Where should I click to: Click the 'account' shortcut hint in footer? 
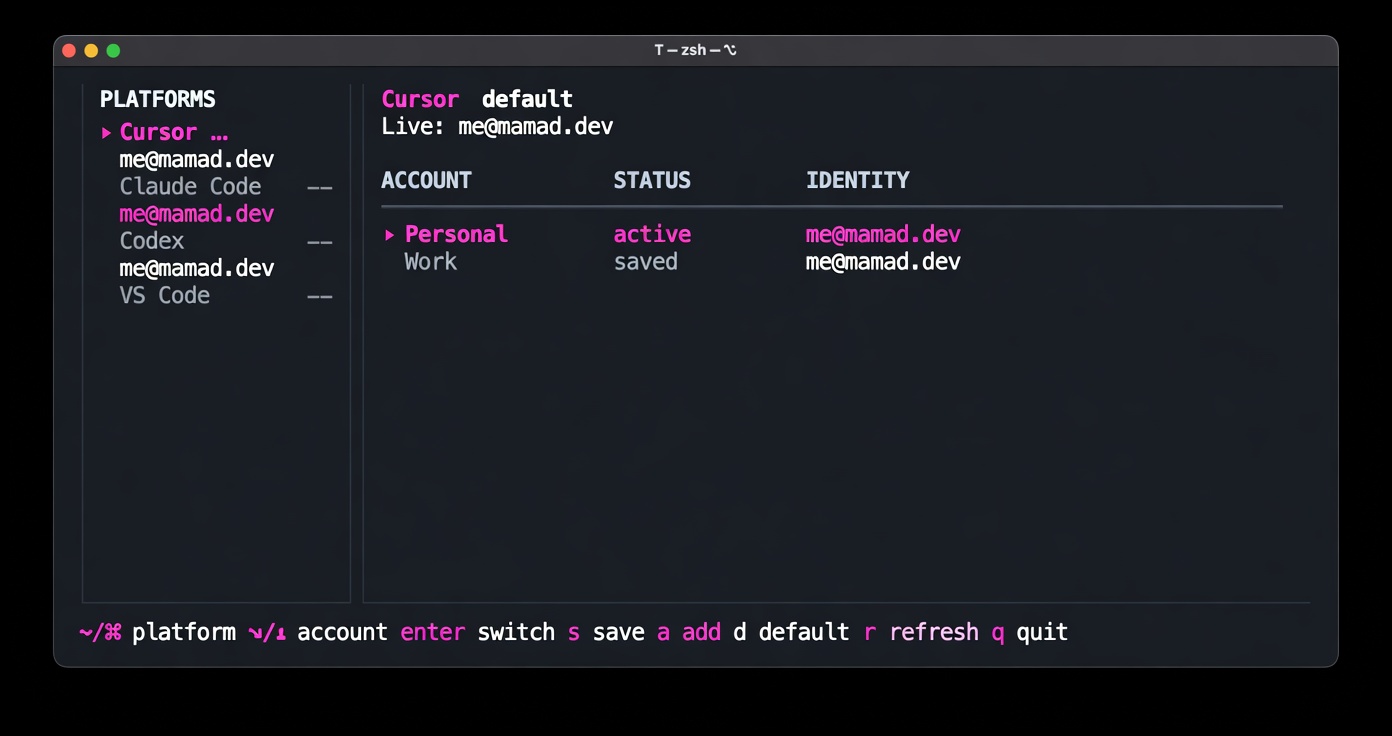point(318,632)
